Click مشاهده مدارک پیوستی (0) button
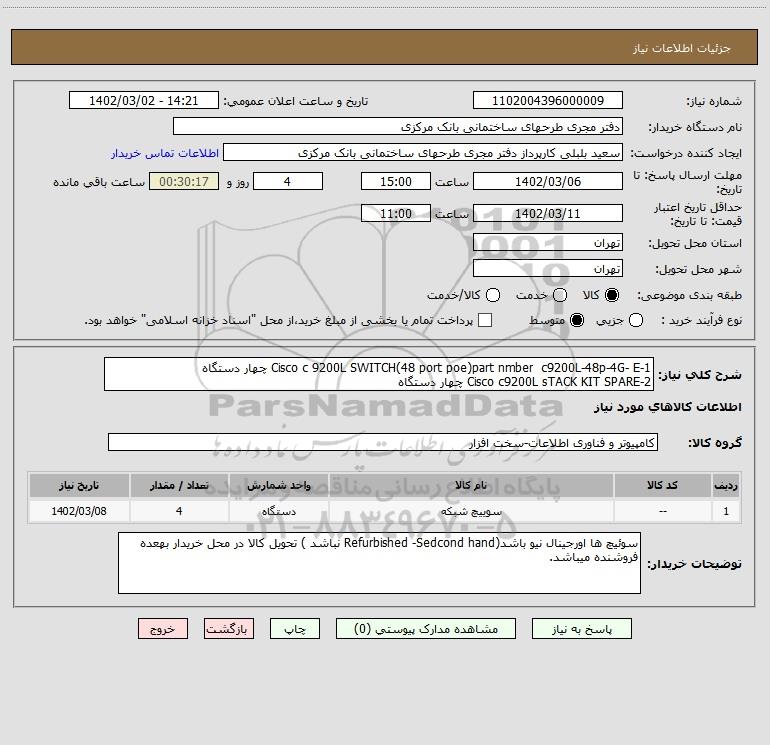 (426, 629)
